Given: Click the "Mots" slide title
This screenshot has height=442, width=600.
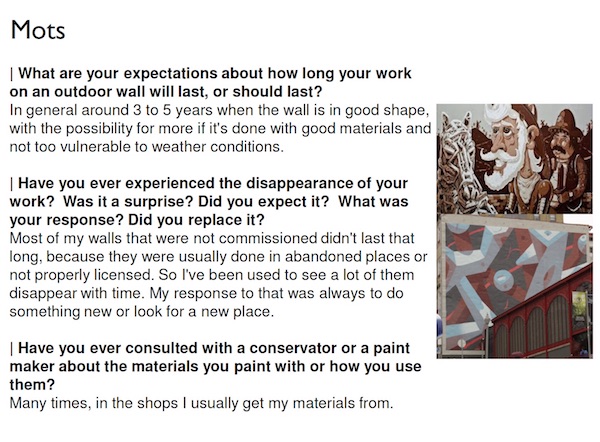Looking at the screenshot, I should pyautogui.click(x=38, y=30).
